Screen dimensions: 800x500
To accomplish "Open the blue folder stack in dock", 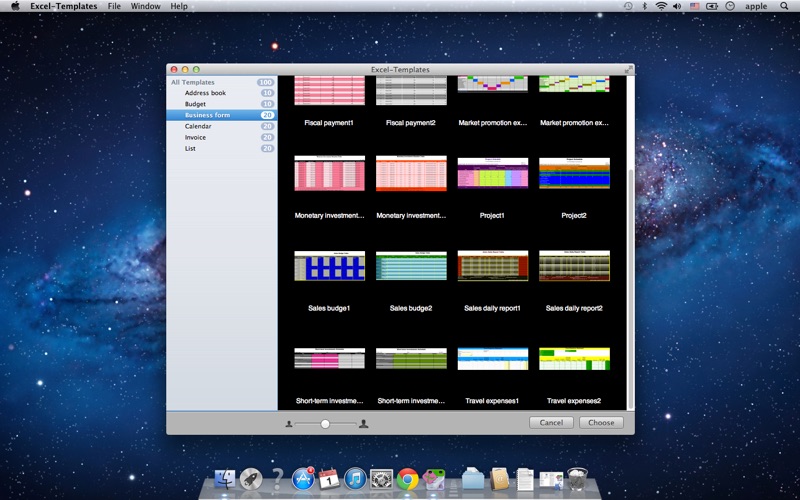I will (473, 479).
